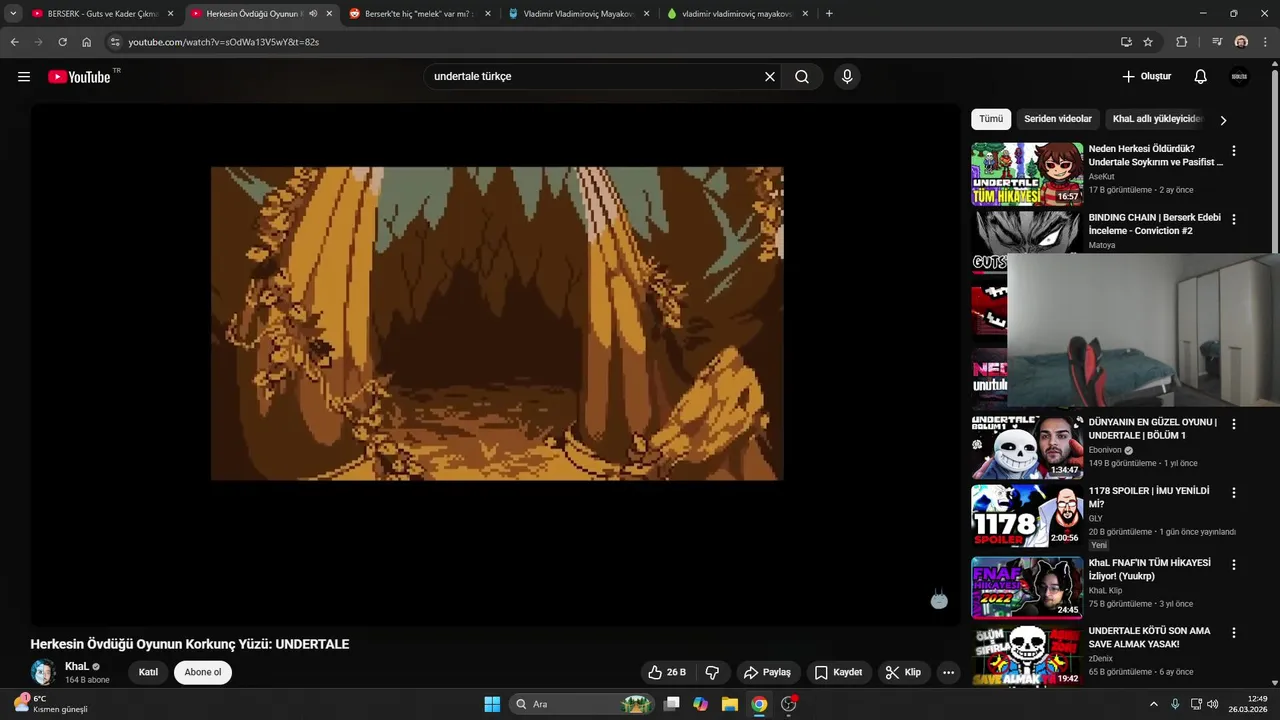Open options for 1178 SPOILER video
The height and width of the screenshot is (720, 1280).
(x=1234, y=493)
